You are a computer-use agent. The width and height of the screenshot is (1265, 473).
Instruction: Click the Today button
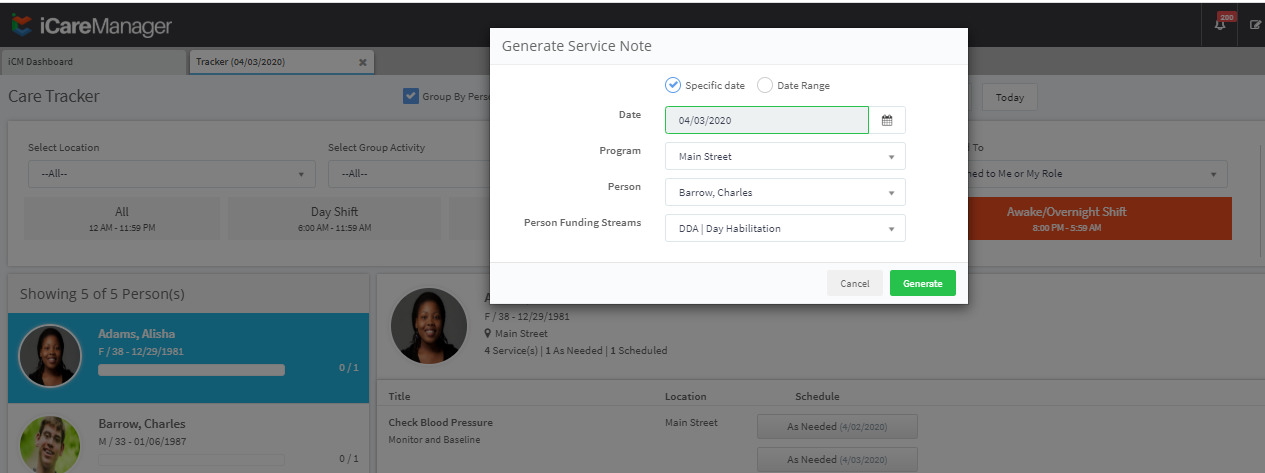click(x=1010, y=97)
